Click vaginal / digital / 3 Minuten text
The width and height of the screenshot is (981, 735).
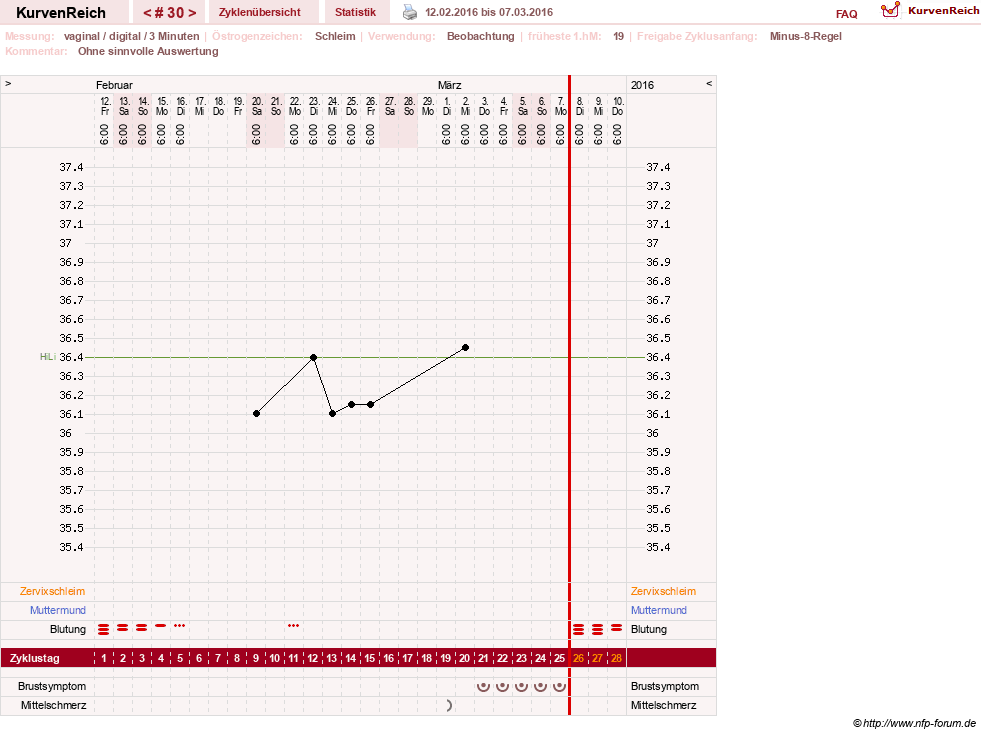131,36
